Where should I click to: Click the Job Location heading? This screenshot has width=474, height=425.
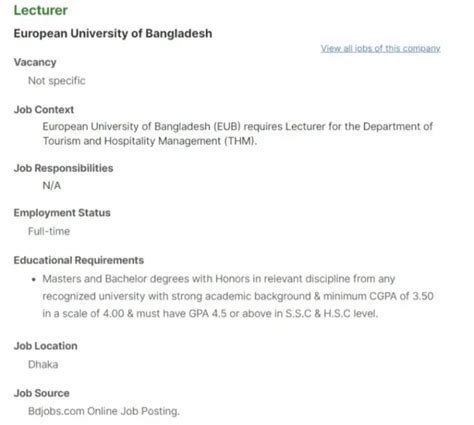[45, 346]
